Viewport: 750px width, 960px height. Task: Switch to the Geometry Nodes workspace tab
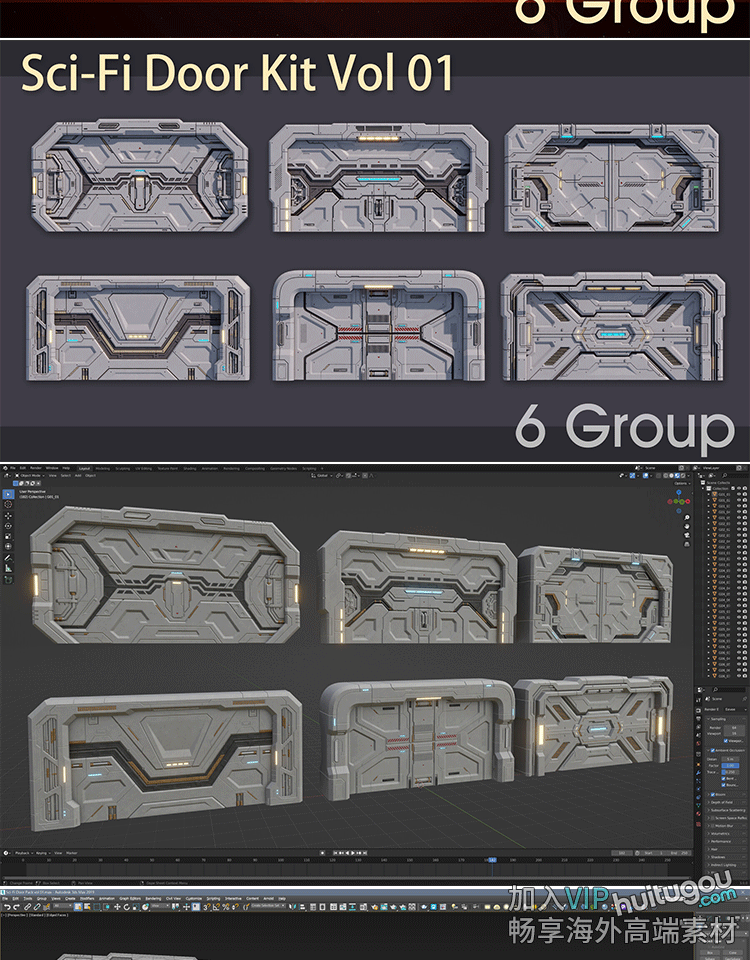pyautogui.click(x=283, y=468)
